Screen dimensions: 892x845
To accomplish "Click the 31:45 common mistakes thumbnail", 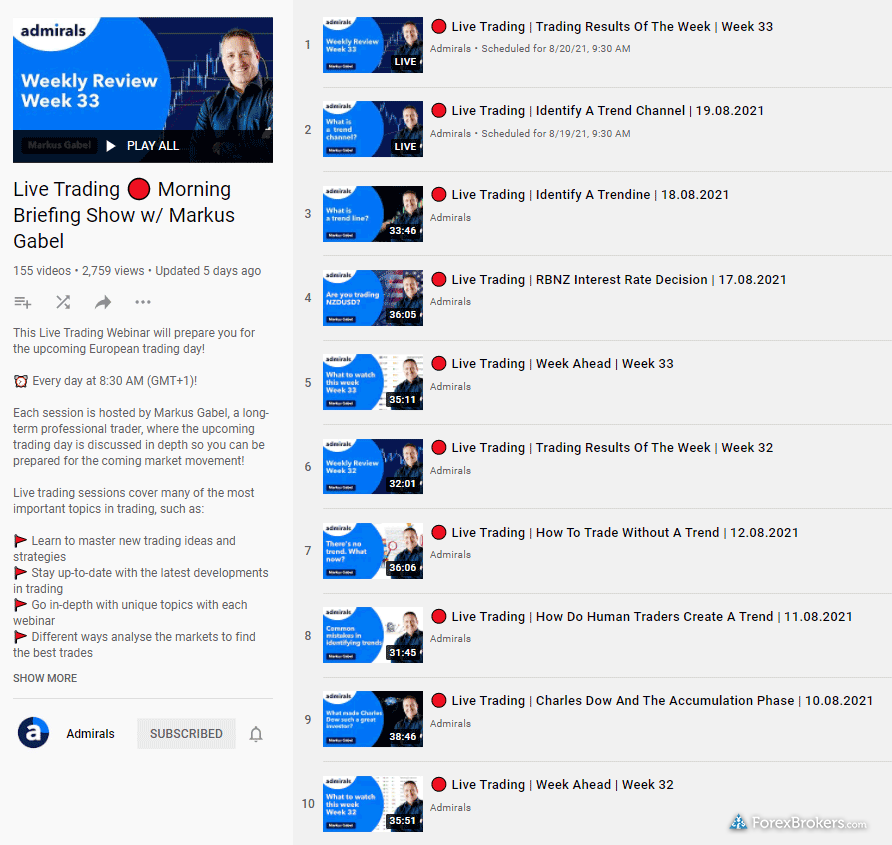I will (x=373, y=635).
